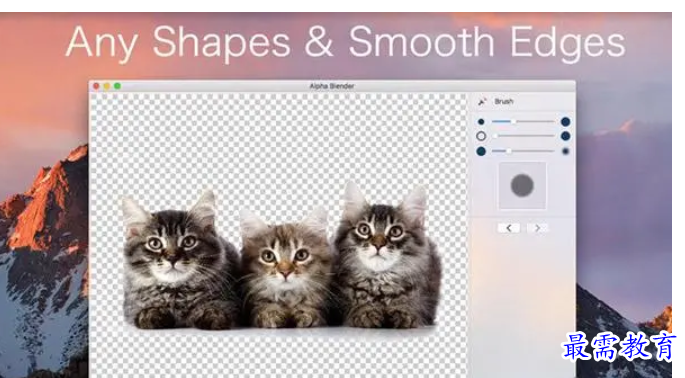Click the small dot icon left of the top slider
Viewport: 685px width, 378px height.
coord(481,121)
